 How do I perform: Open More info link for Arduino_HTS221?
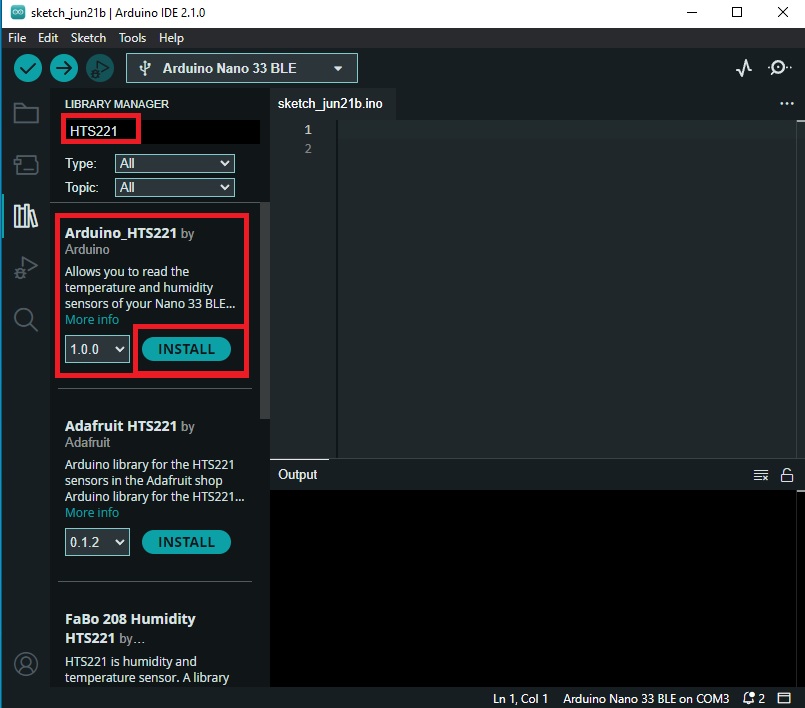click(x=92, y=319)
